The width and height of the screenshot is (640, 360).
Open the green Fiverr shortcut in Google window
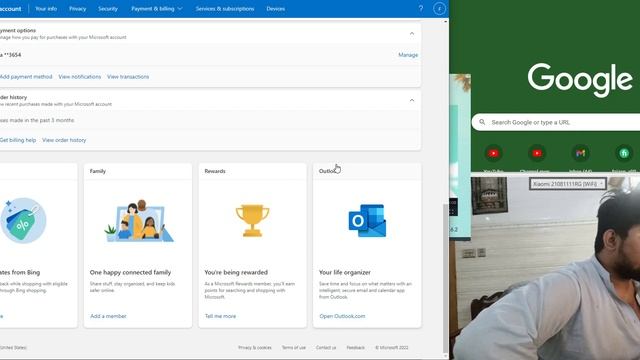[624, 153]
